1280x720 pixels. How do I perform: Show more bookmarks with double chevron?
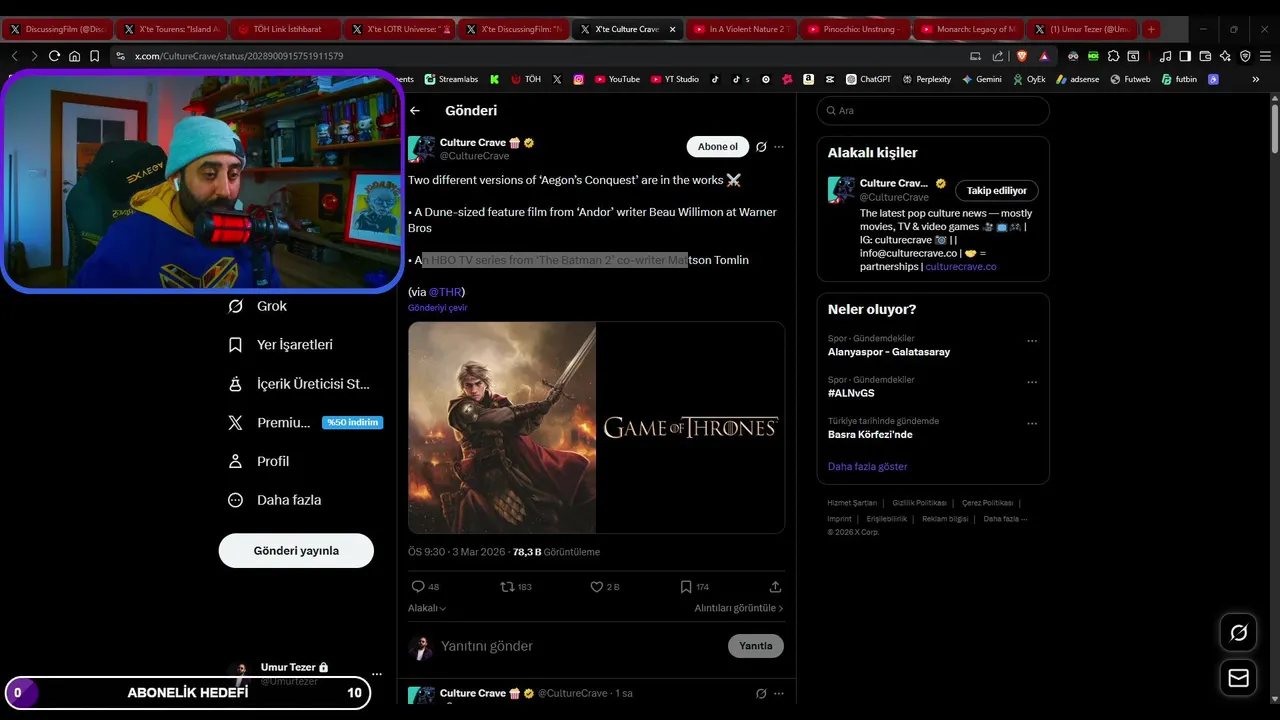point(1256,79)
